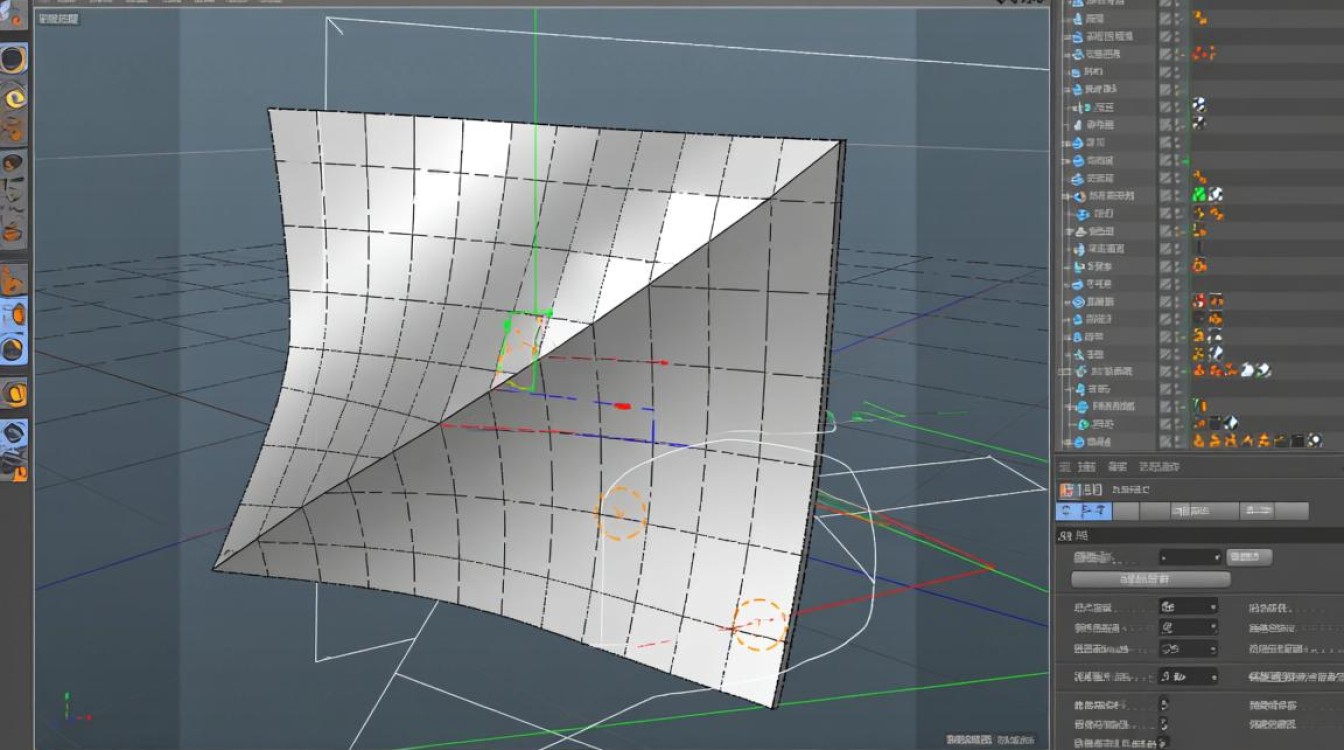Click the last tag on the bottom object row
The height and width of the screenshot is (750, 1344).
[1315, 441]
